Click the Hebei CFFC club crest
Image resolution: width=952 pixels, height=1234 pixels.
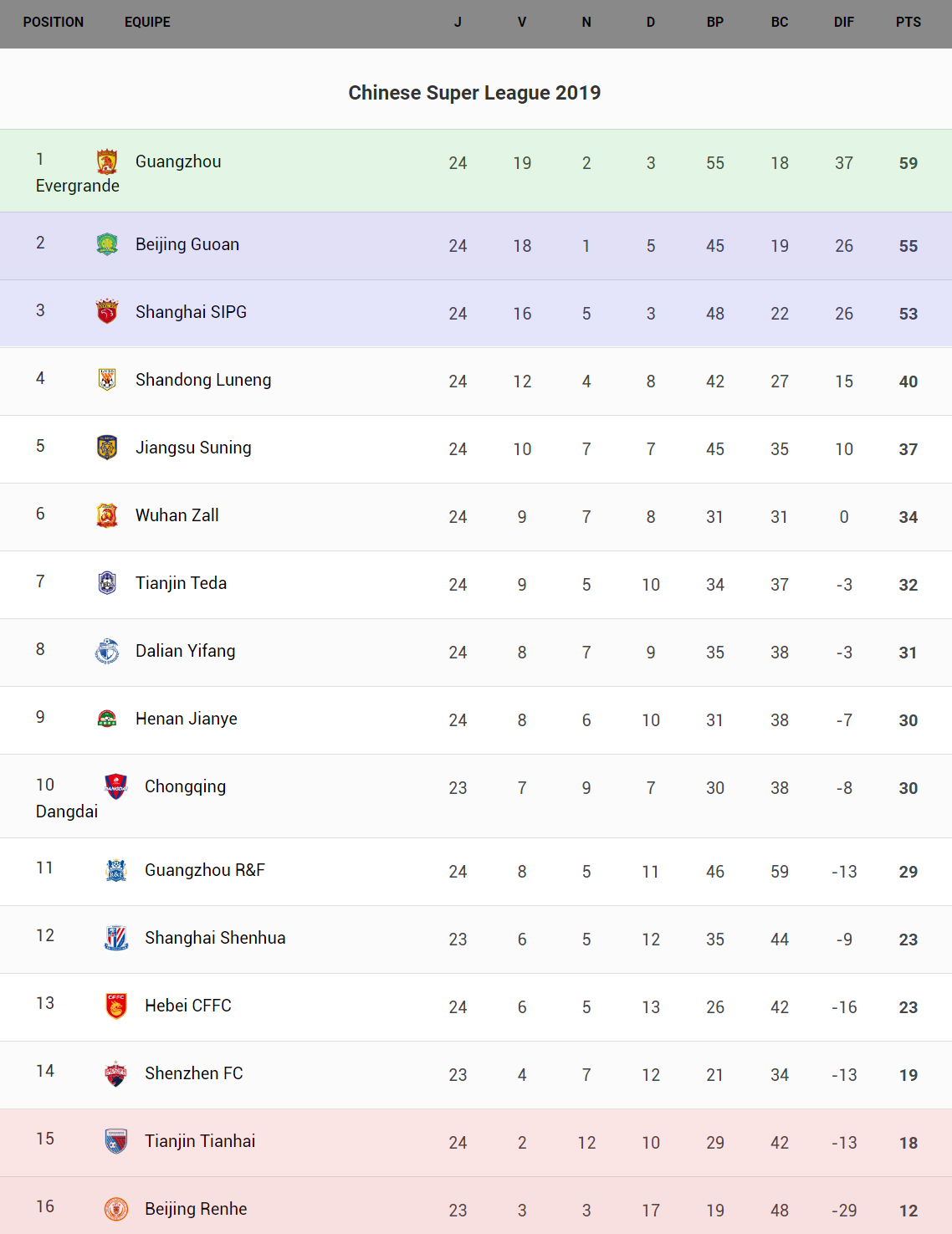[116, 1006]
